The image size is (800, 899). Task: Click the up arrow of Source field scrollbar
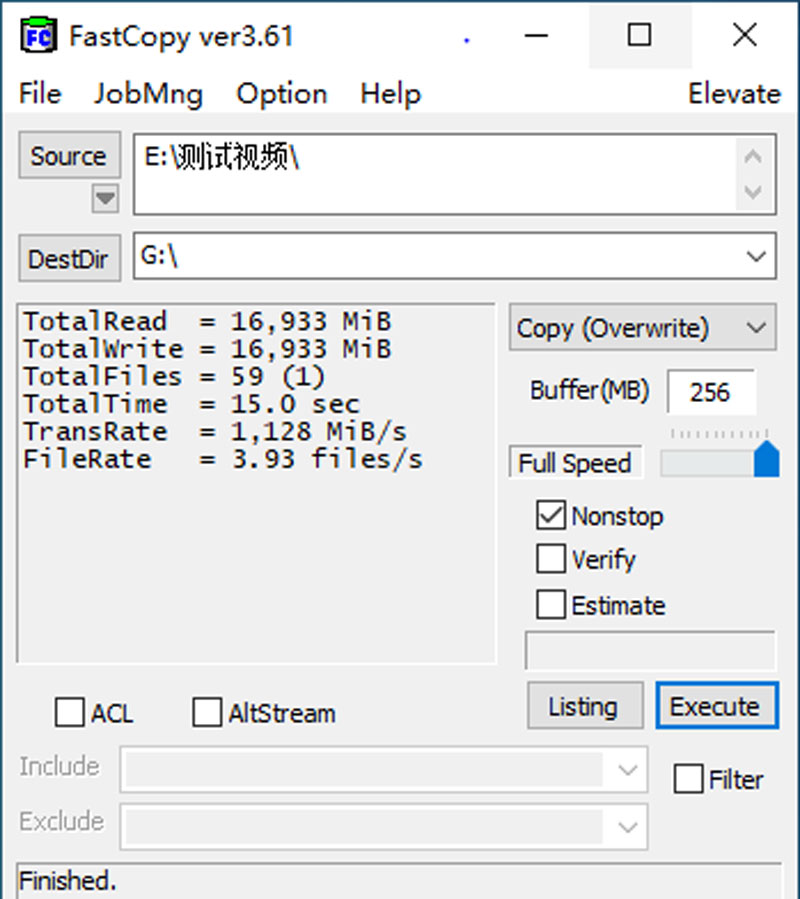pyautogui.click(x=753, y=156)
